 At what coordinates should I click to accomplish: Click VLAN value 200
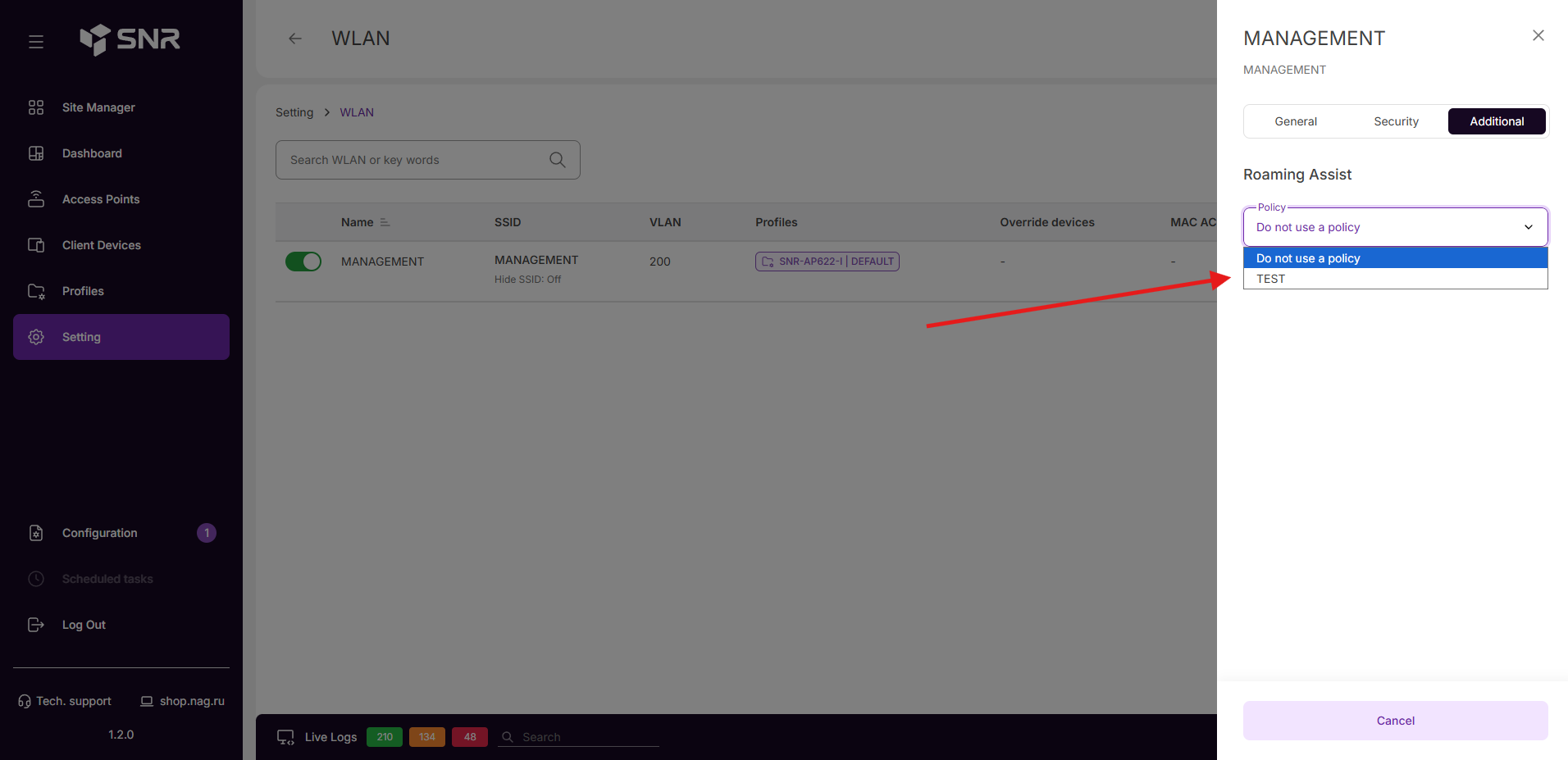660,262
